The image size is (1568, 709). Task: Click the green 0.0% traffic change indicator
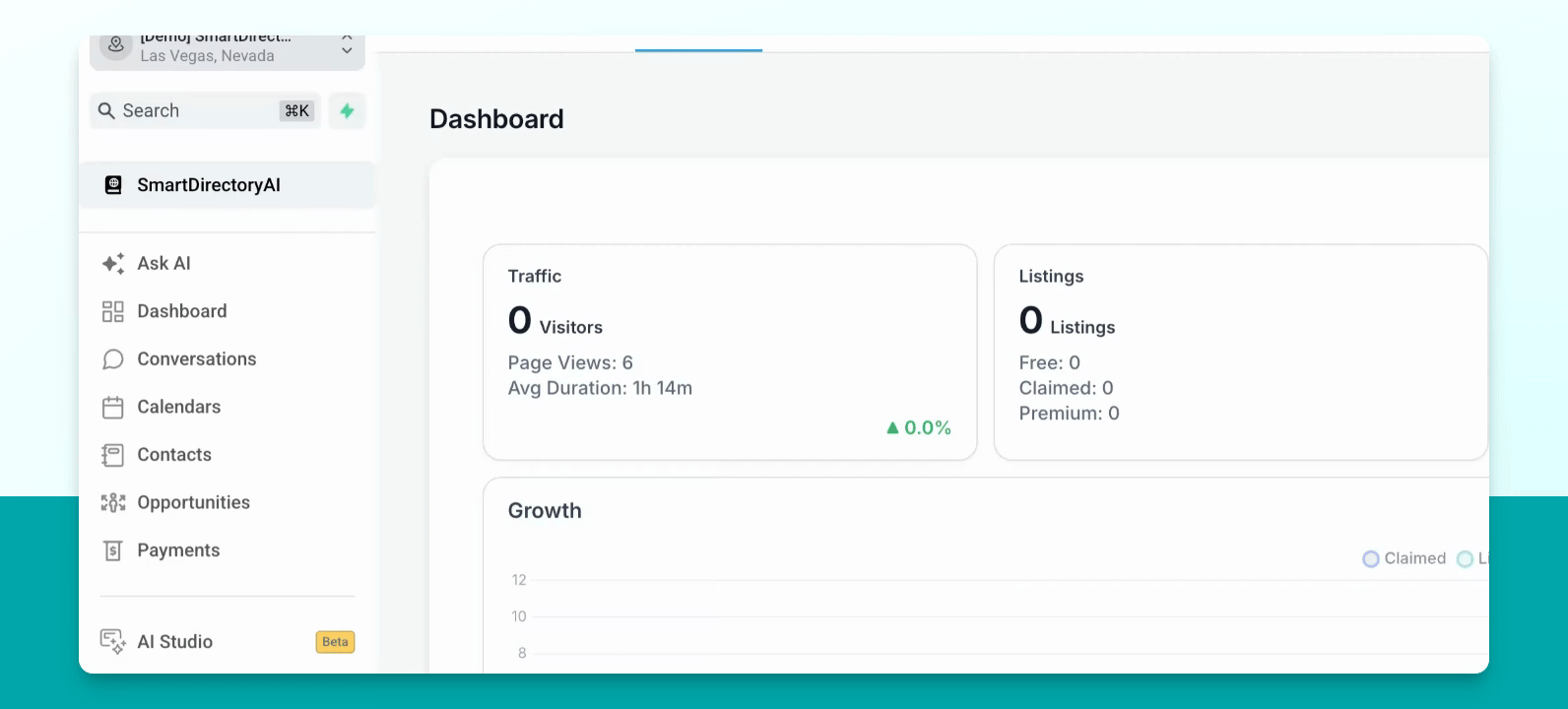coord(919,427)
